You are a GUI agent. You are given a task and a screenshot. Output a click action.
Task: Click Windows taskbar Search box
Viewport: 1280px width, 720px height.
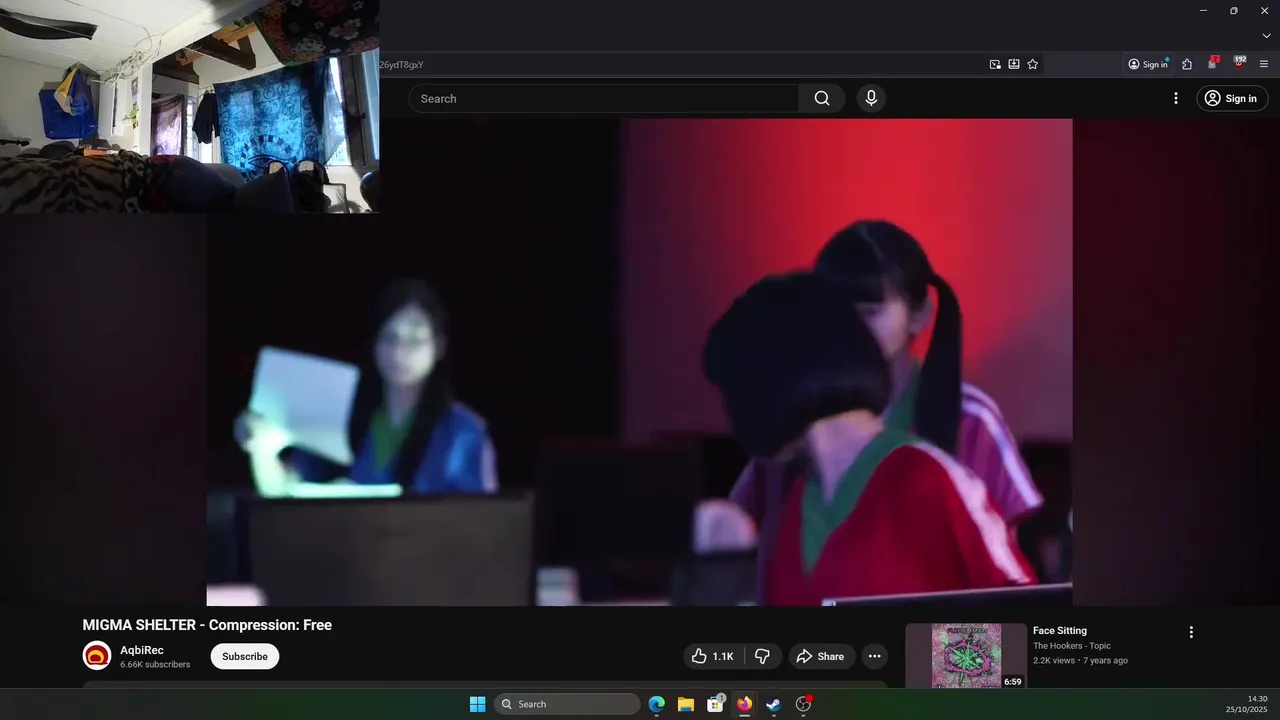tap(567, 704)
